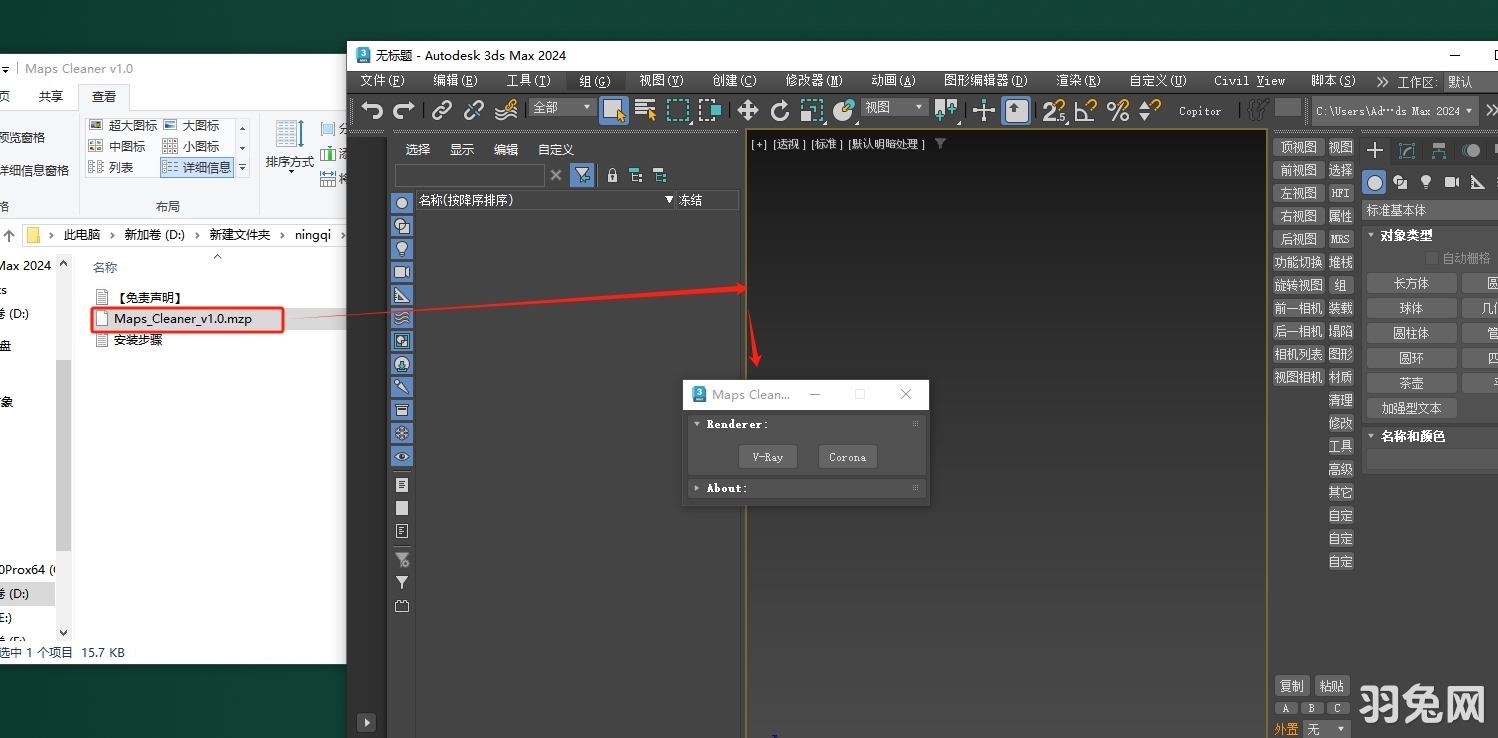Screen dimensions: 1498x738
Task: Activate the Select and Move tool
Action: pyautogui.click(x=746, y=110)
